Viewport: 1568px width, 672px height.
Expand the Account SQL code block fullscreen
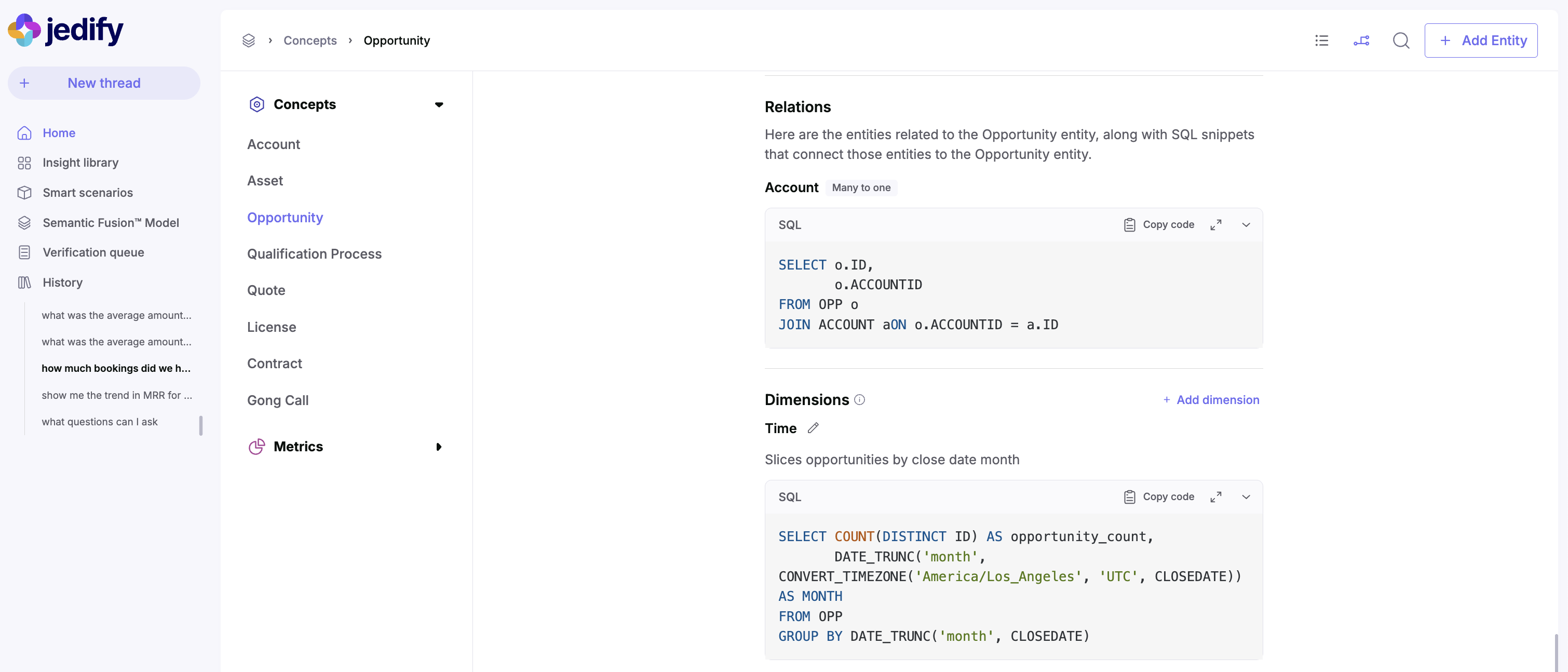coord(1215,225)
